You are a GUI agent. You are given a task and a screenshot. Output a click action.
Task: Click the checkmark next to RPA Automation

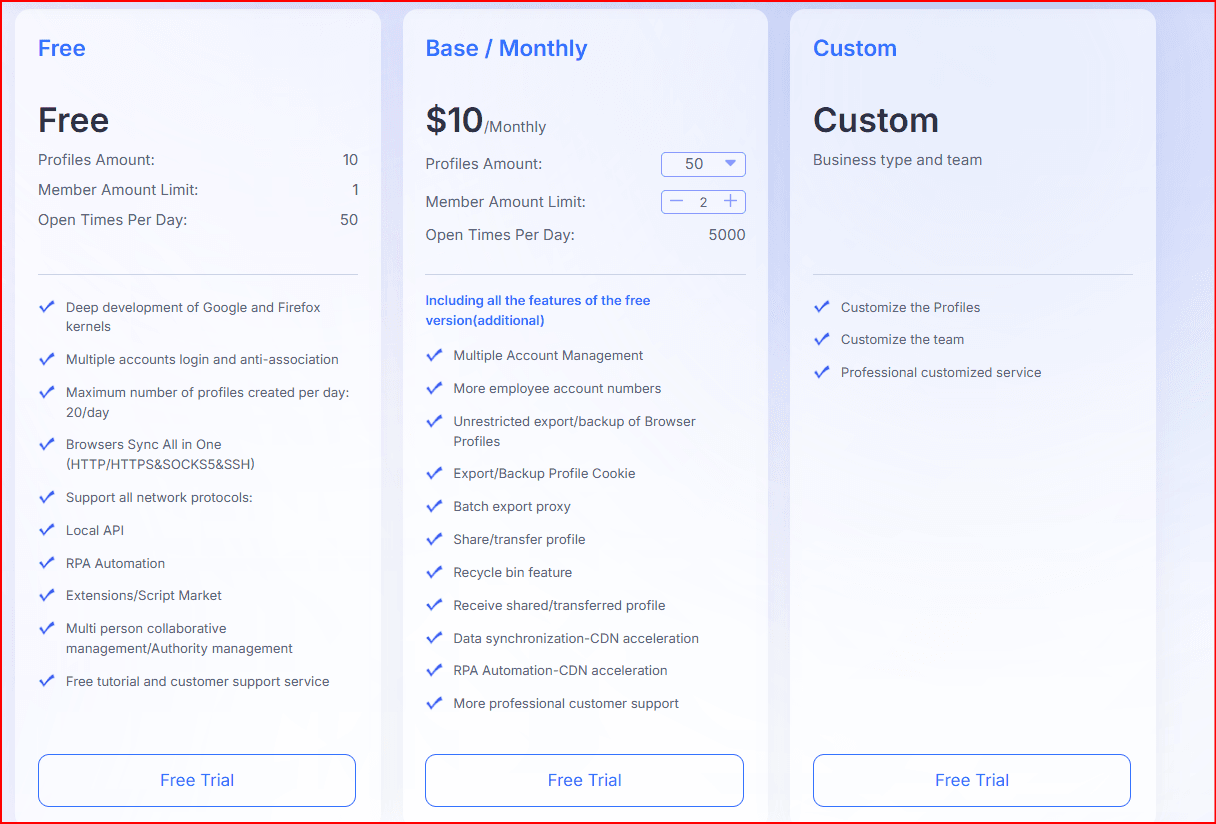click(x=46, y=563)
